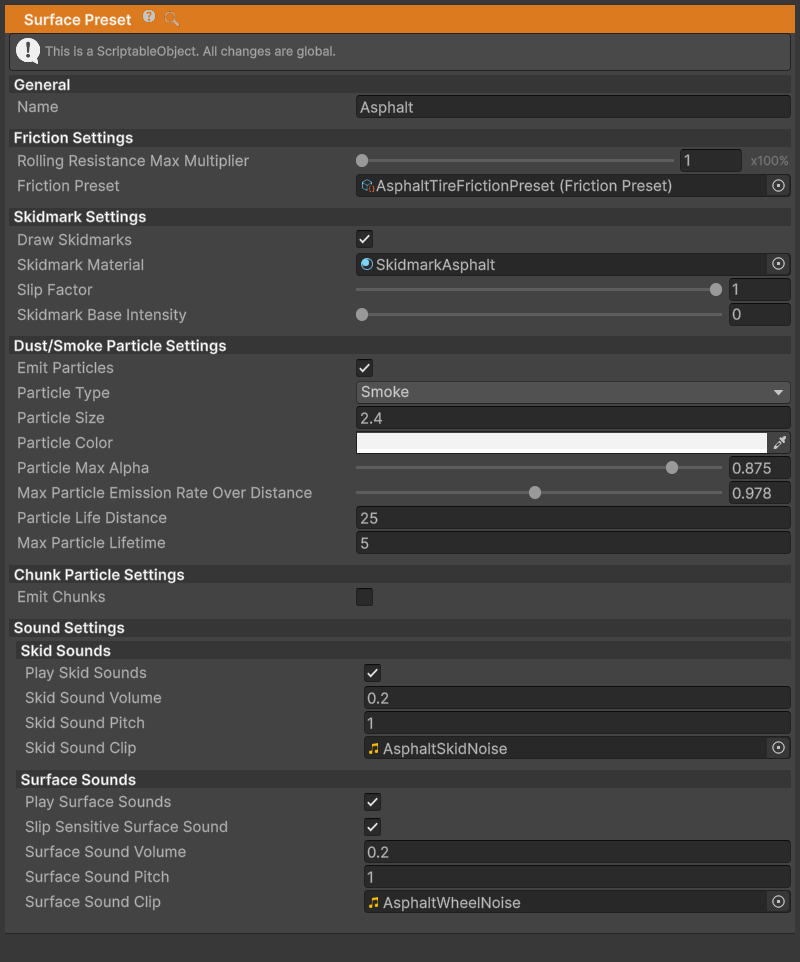
Task: Uncheck Play Surface Sounds
Action: click(372, 802)
